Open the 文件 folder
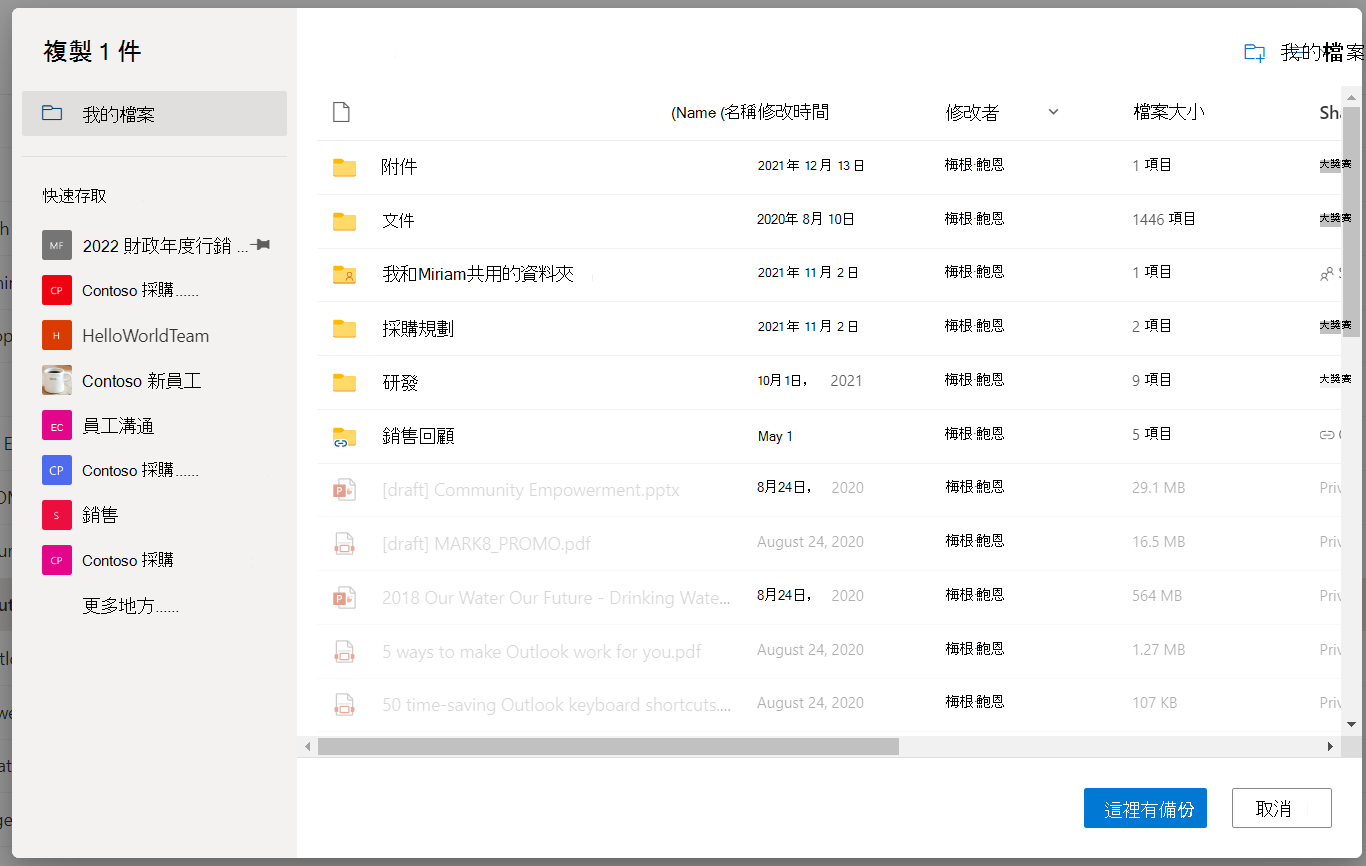This screenshot has width=1366, height=866. coord(398,221)
